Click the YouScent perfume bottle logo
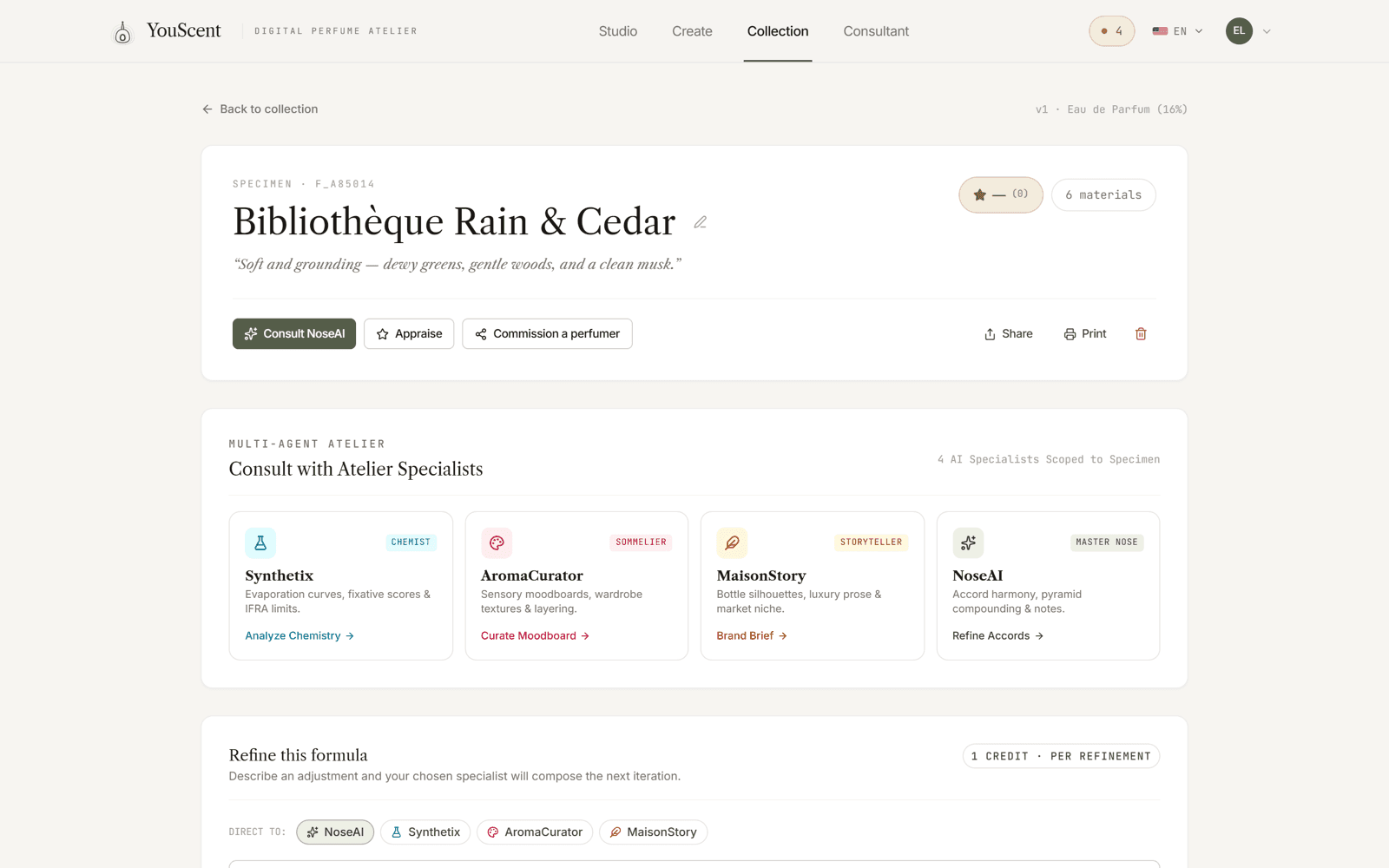Image resolution: width=1389 pixels, height=868 pixels. click(122, 32)
